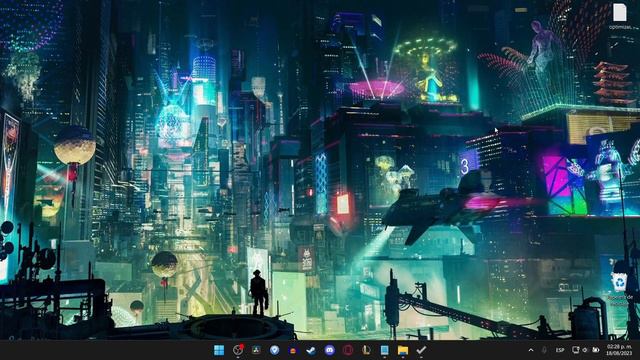Image resolution: width=640 pixels, height=360 pixels.
Task: Open Discord from the taskbar
Action: click(329, 350)
